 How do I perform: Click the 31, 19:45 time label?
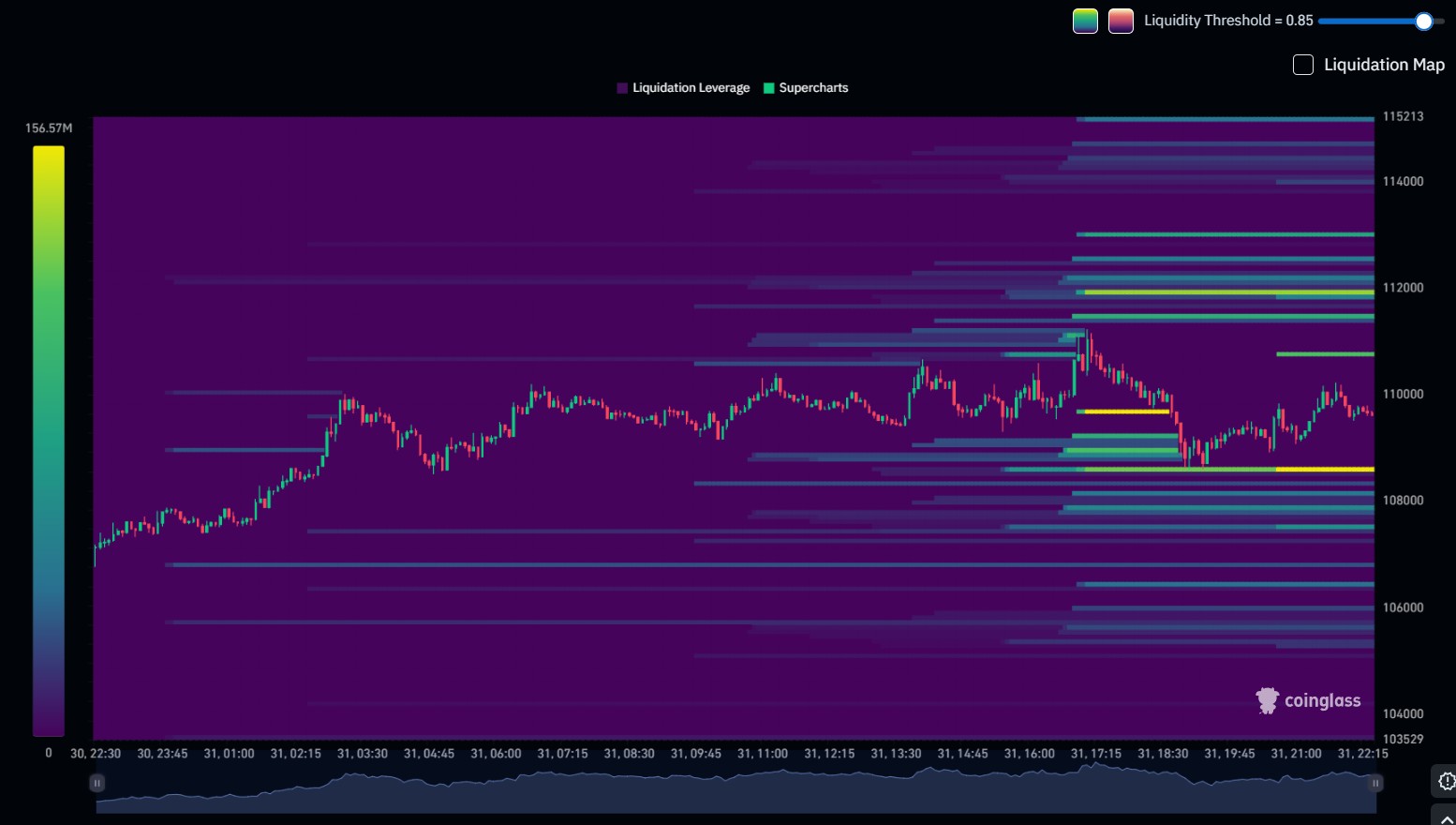coord(1229,754)
